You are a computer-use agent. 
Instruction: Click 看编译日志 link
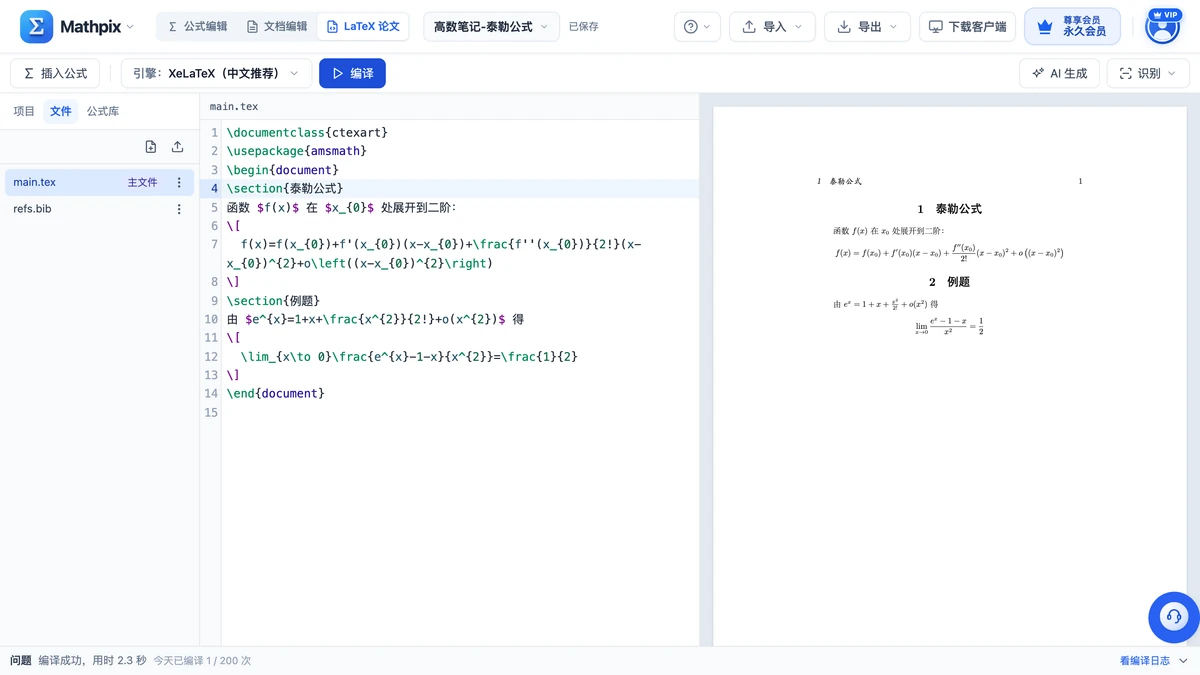tap(1145, 661)
